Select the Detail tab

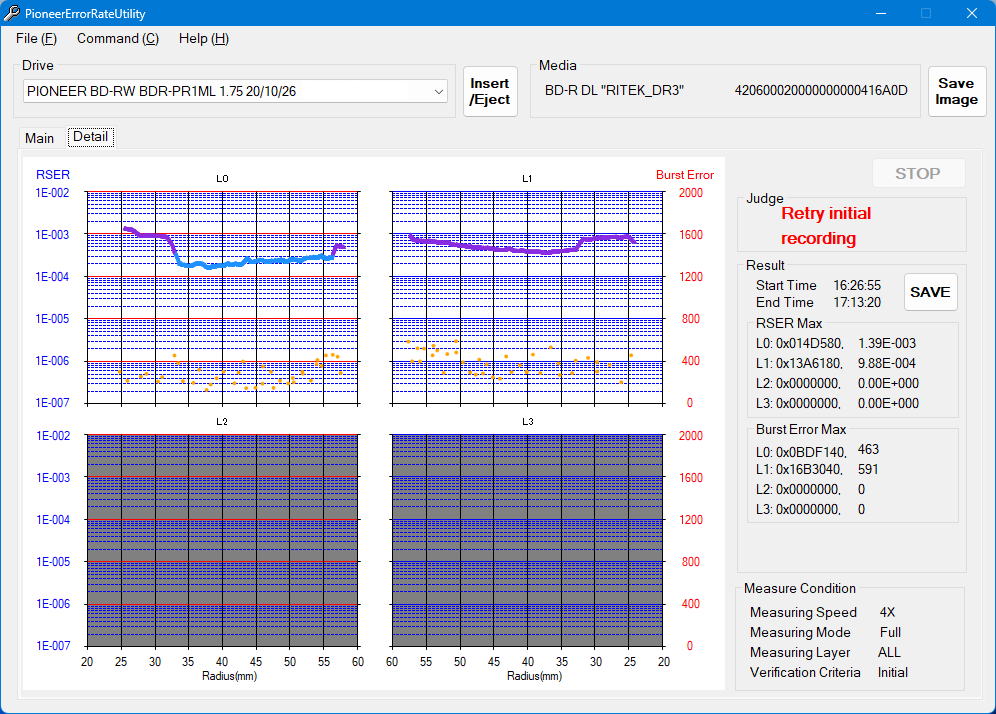(x=90, y=137)
